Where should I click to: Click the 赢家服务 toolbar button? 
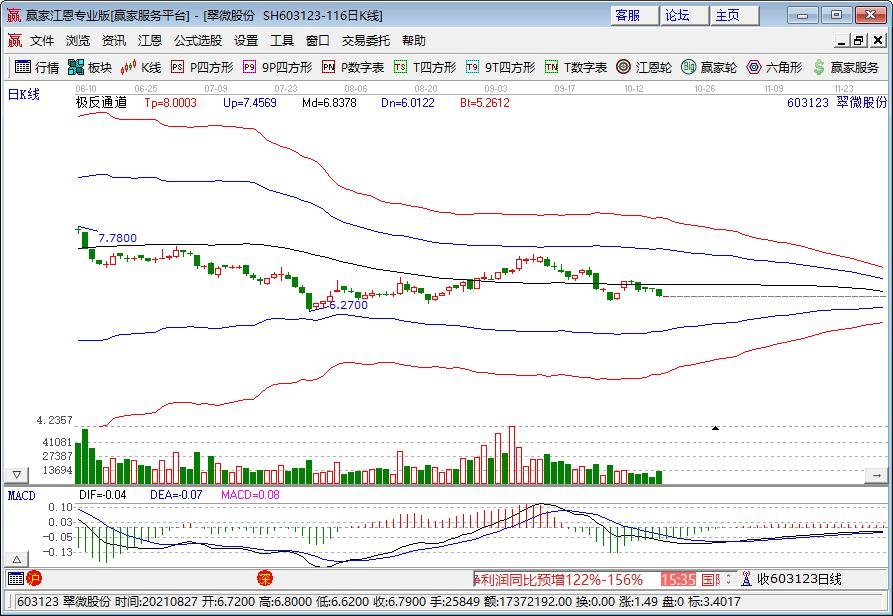point(846,67)
